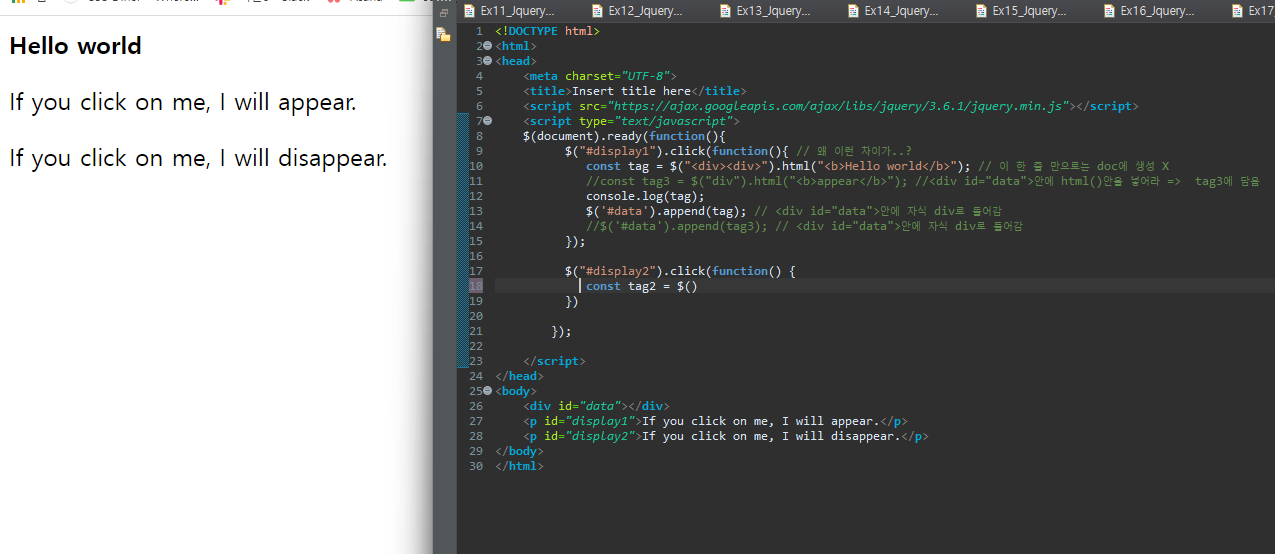Click the bold 'Hello world' text in browser
1275x554 pixels.
point(75,46)
